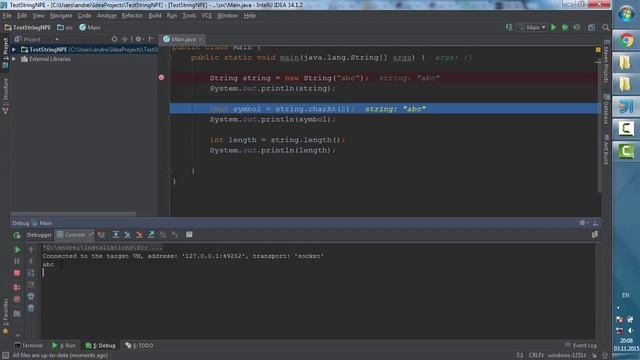Click src breadcrumb in navigation bar
The height and width of the screenshot is (360, 640).
tap(65, 27)
